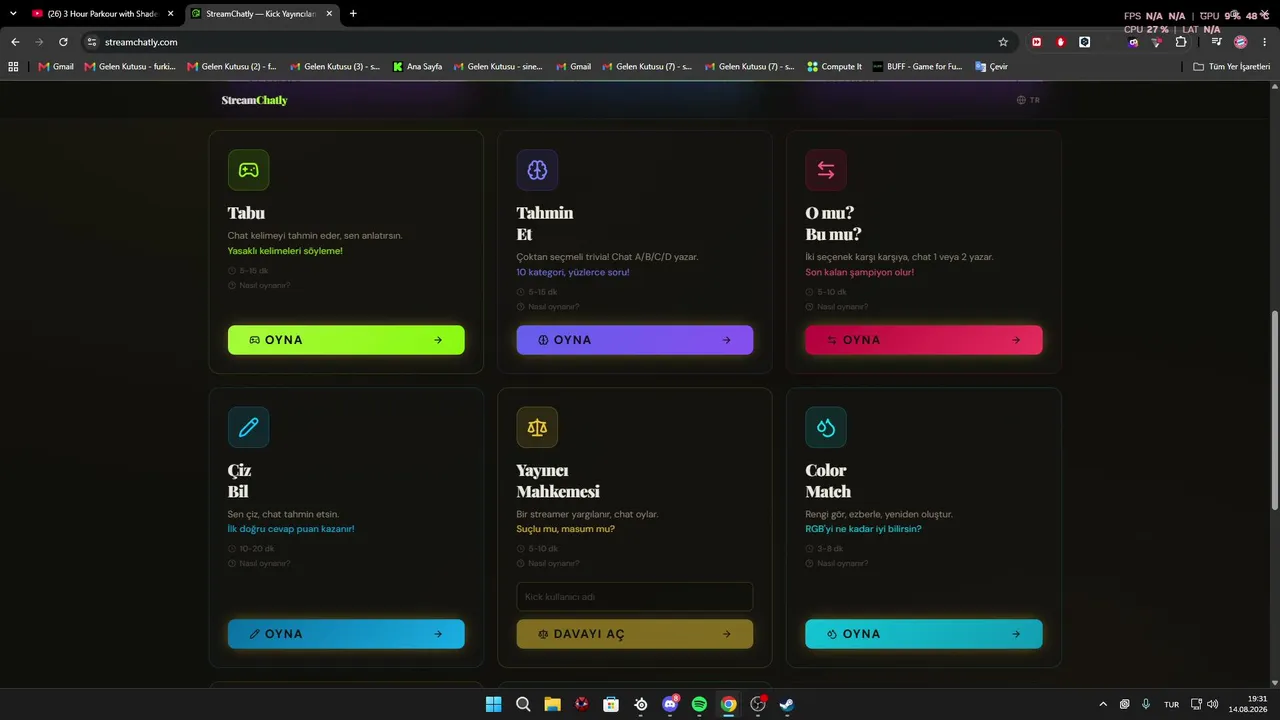Viewport: 1280px width, 720px height.
Task: Open the Chrome three-dot menu
Action: [x=1265, y=42]
